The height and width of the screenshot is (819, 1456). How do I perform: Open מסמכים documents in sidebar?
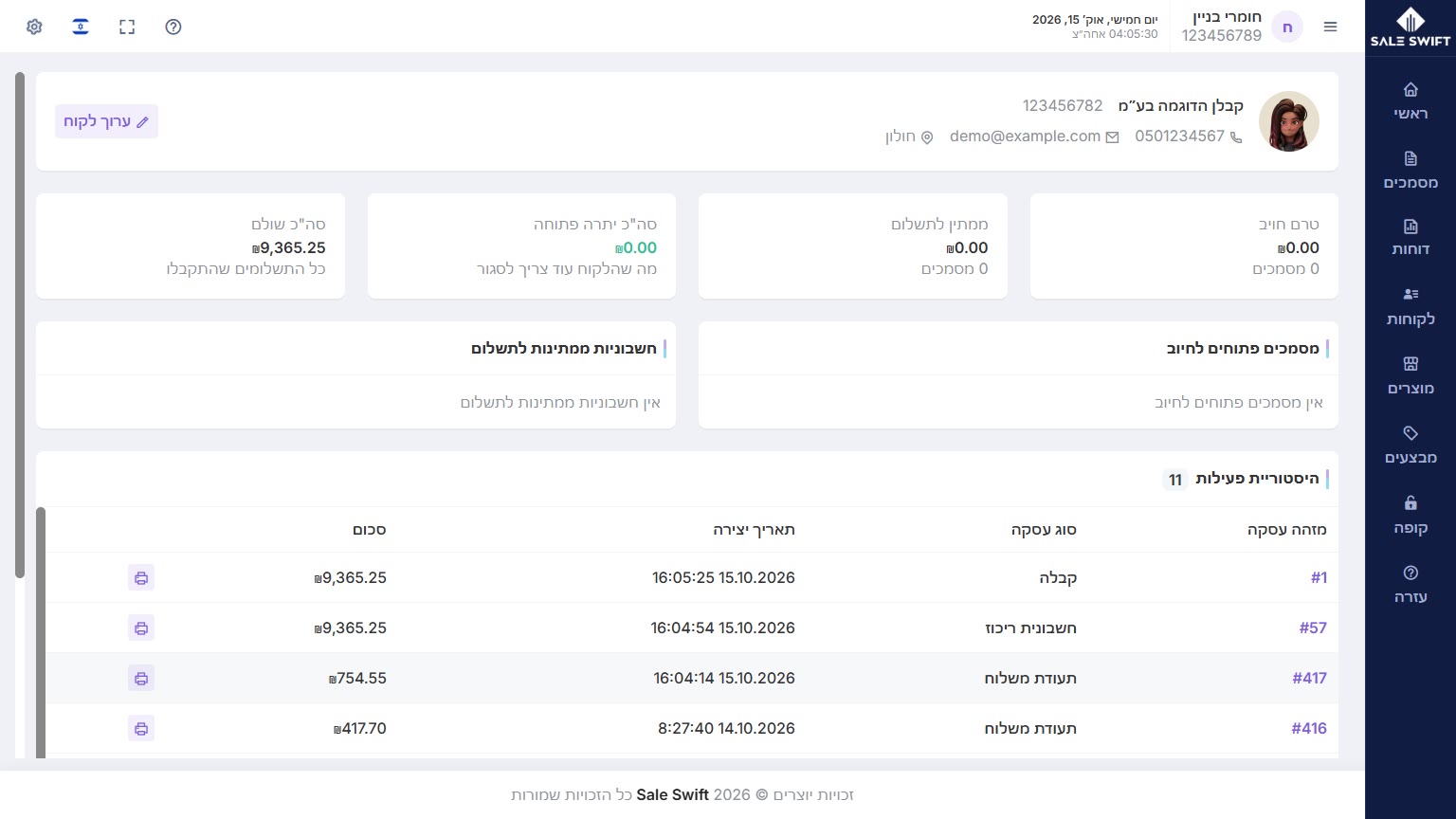point(1410,170)
